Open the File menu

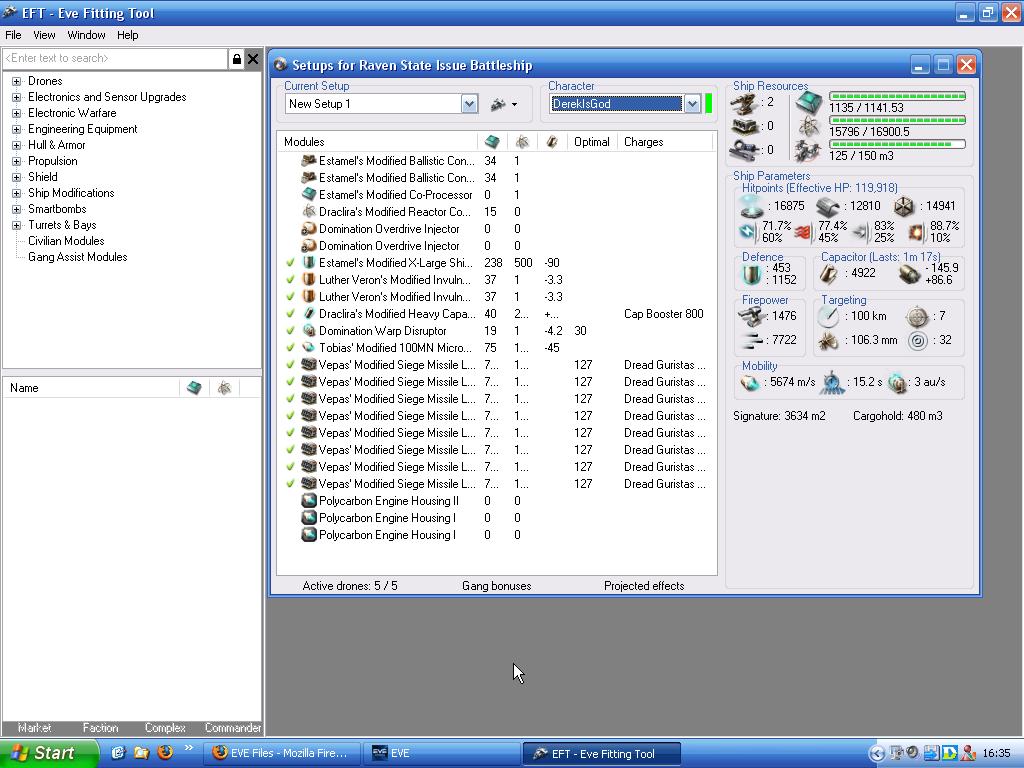point(13,35)
